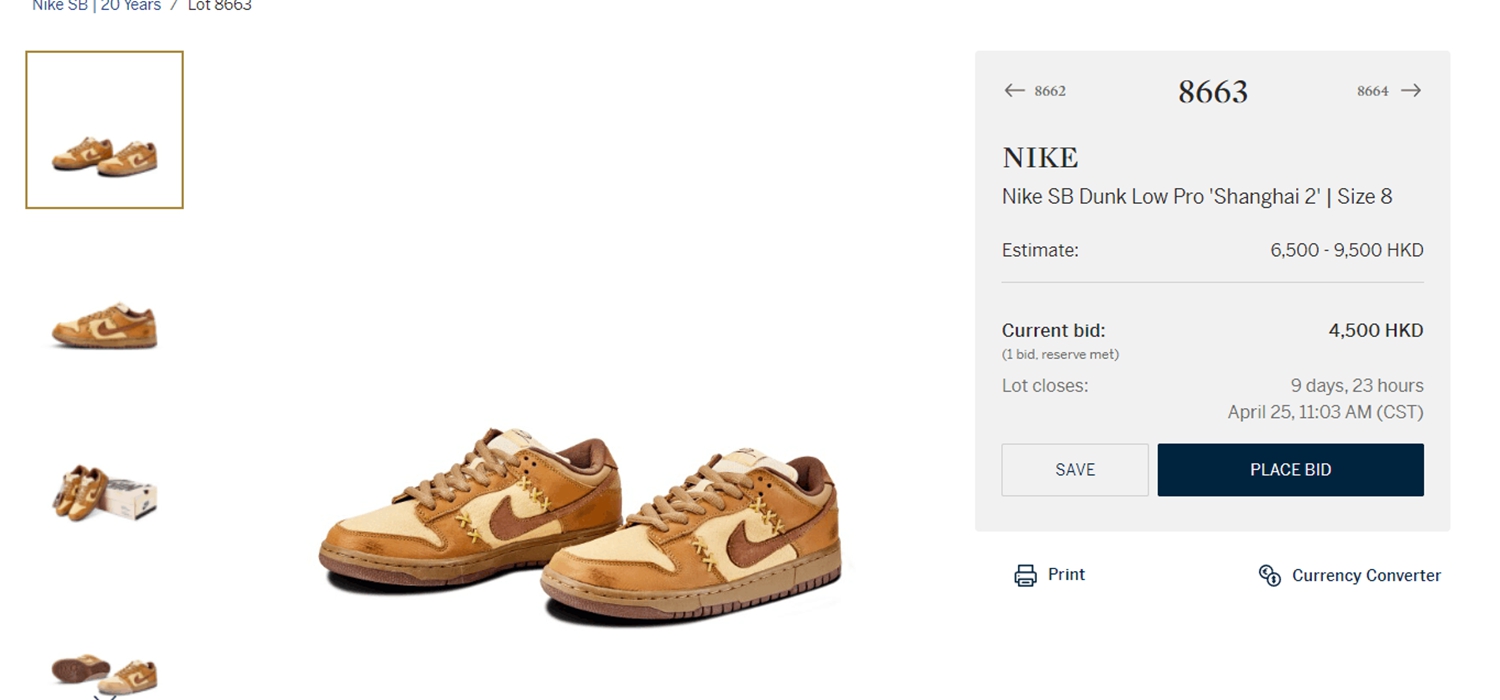
Task: Go to next lot using right arrow
Action: (x=1411, y=91)
